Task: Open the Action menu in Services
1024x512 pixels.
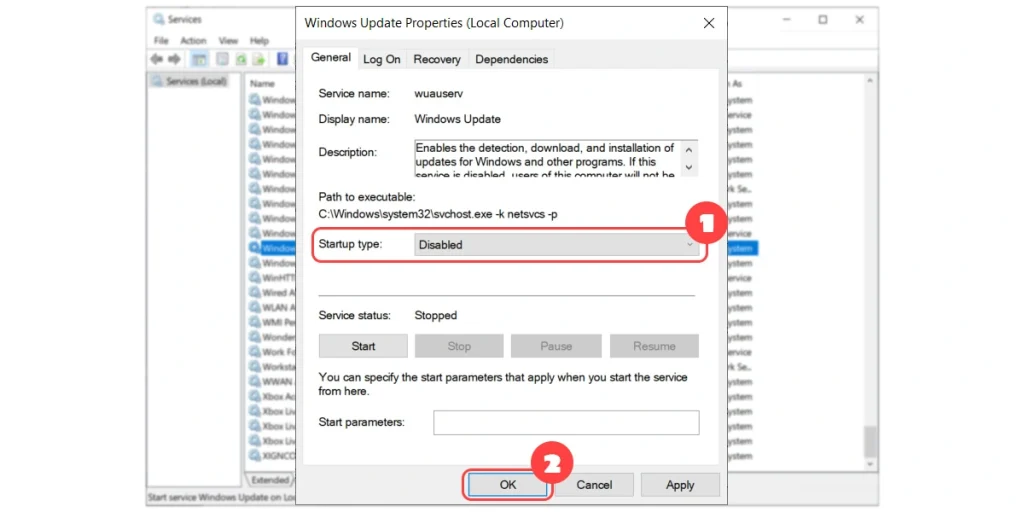Action: coord(193,40)
